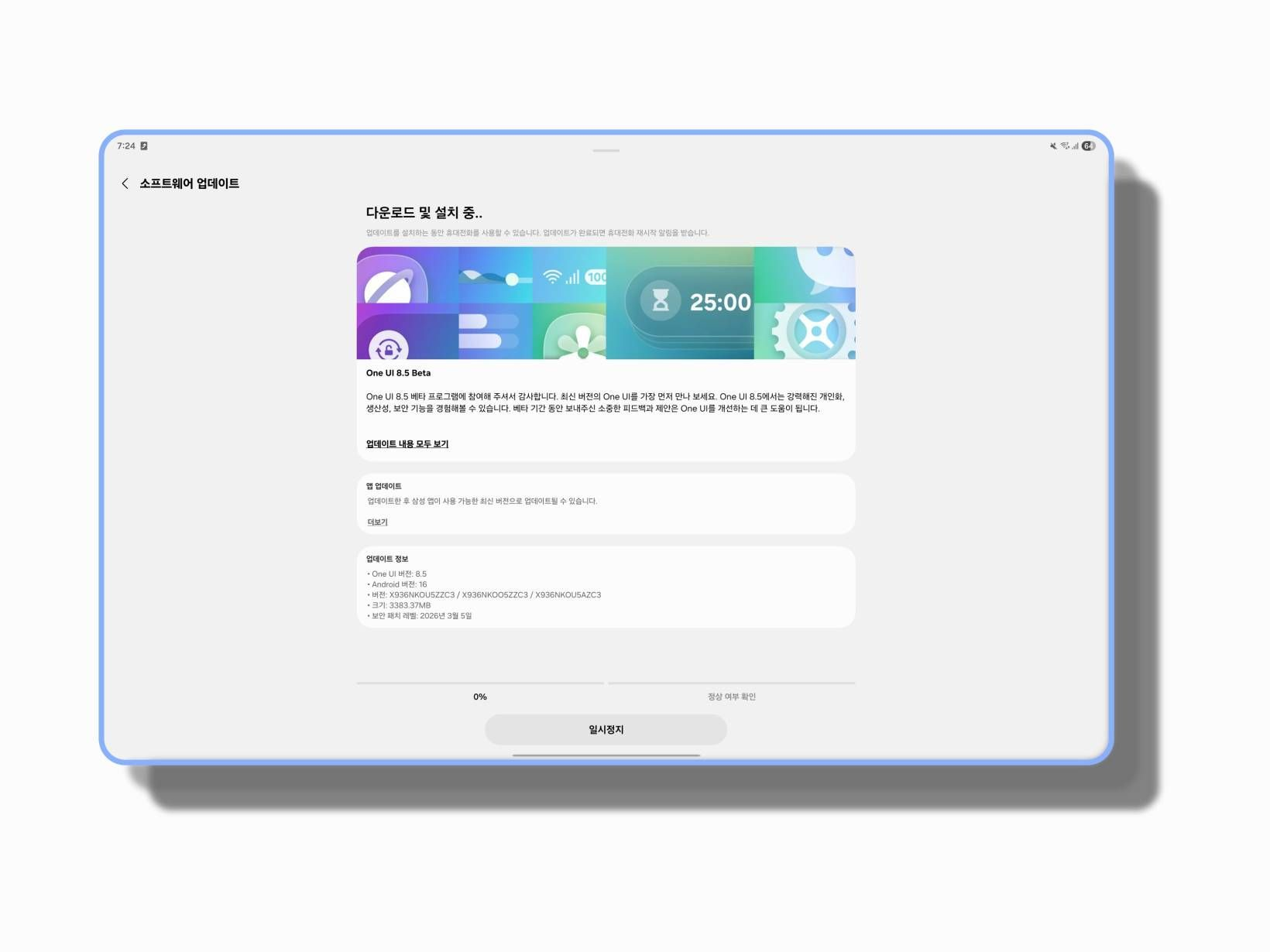Pause the download with 일시정지 button

coord(606,730)
